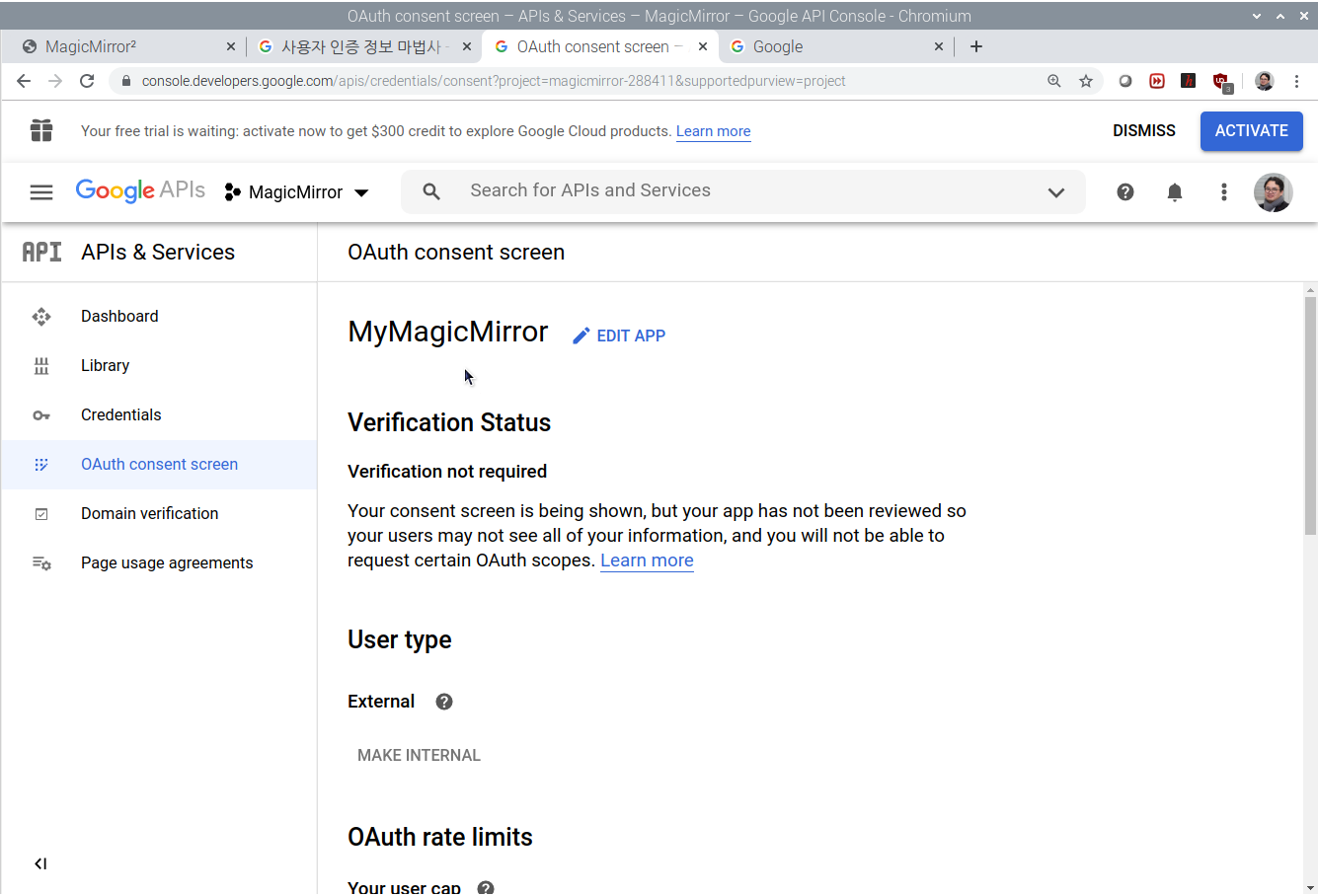The width and height of the screenshot is (1318, 896).
Task: Click the Verification Status heading
Action: 449,422
